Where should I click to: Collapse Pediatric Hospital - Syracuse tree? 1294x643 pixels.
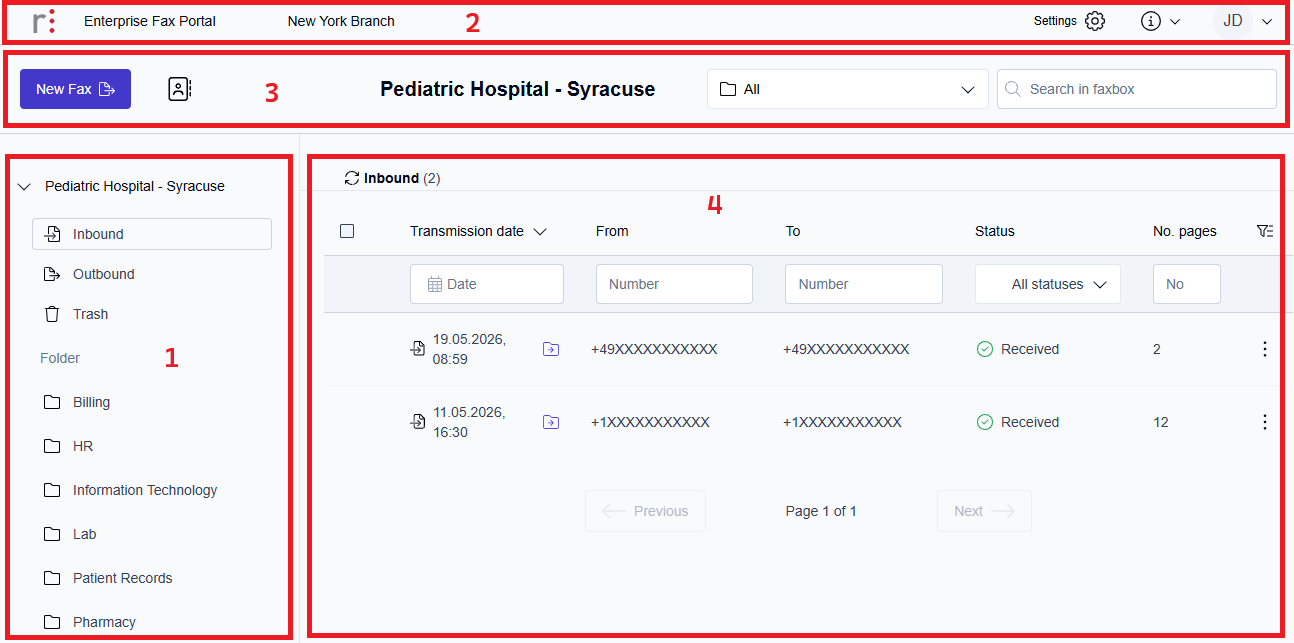(25, 186)
